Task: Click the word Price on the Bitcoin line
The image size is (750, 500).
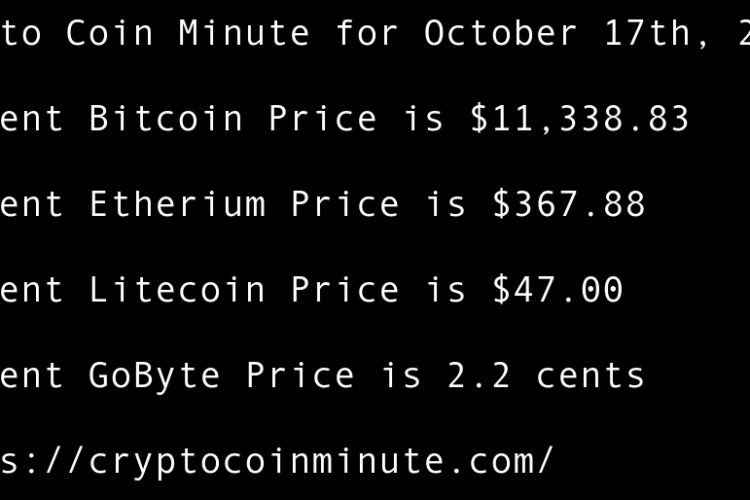Action: coord(323,119)
